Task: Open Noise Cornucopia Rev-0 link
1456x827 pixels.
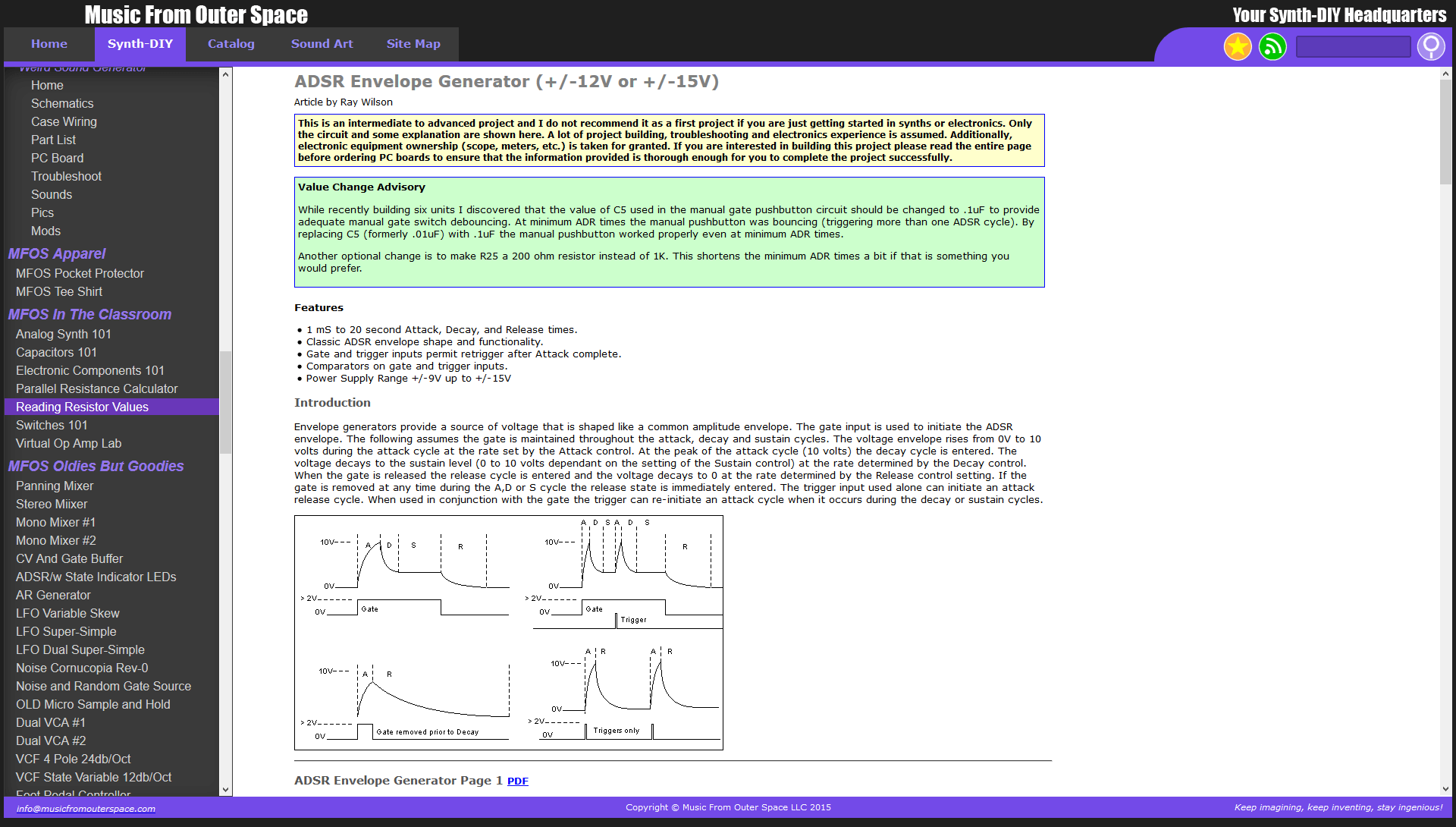Action: pyautogui.click(x=82, y=668)
